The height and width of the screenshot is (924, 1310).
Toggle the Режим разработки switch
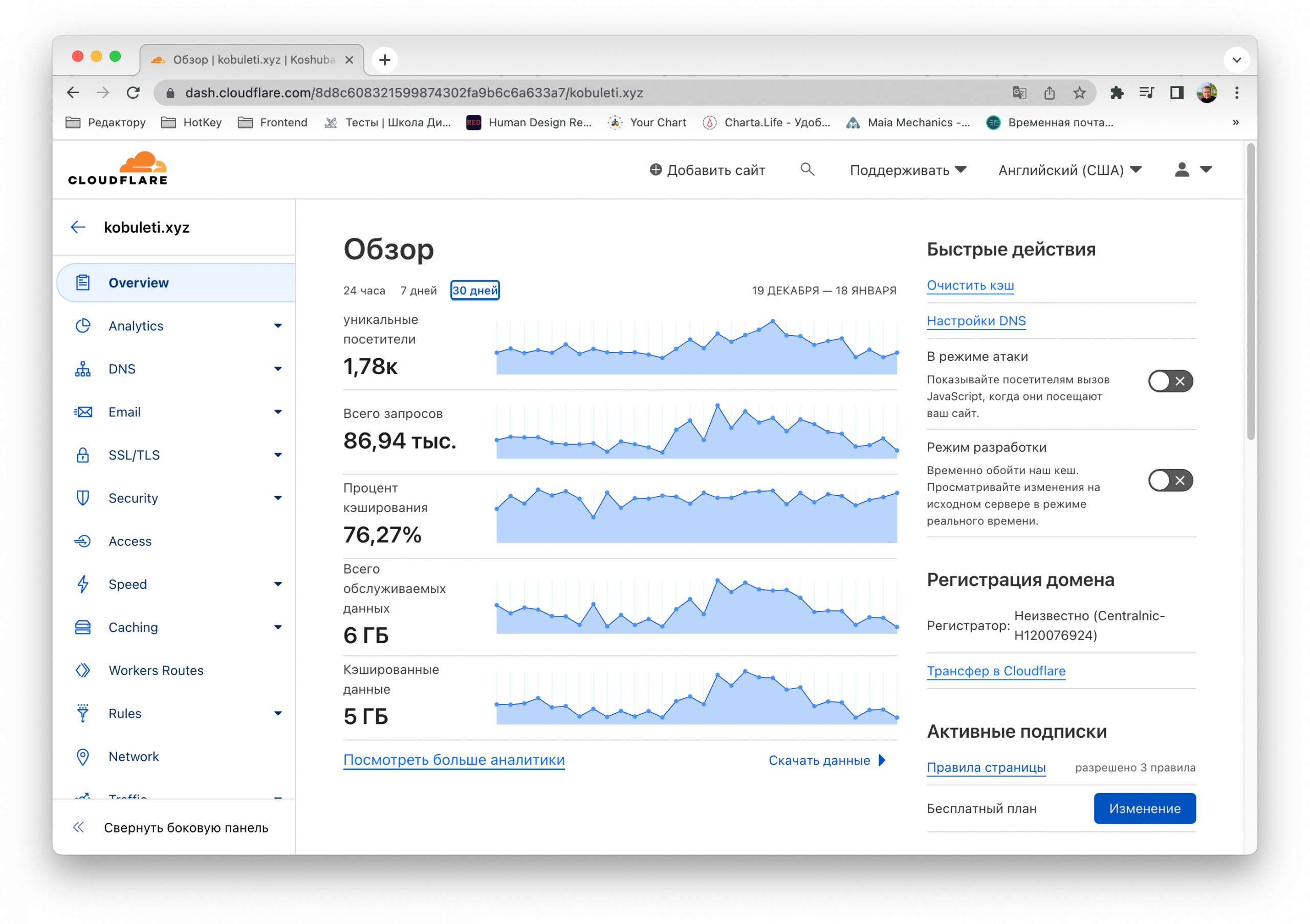[1170, 480]
